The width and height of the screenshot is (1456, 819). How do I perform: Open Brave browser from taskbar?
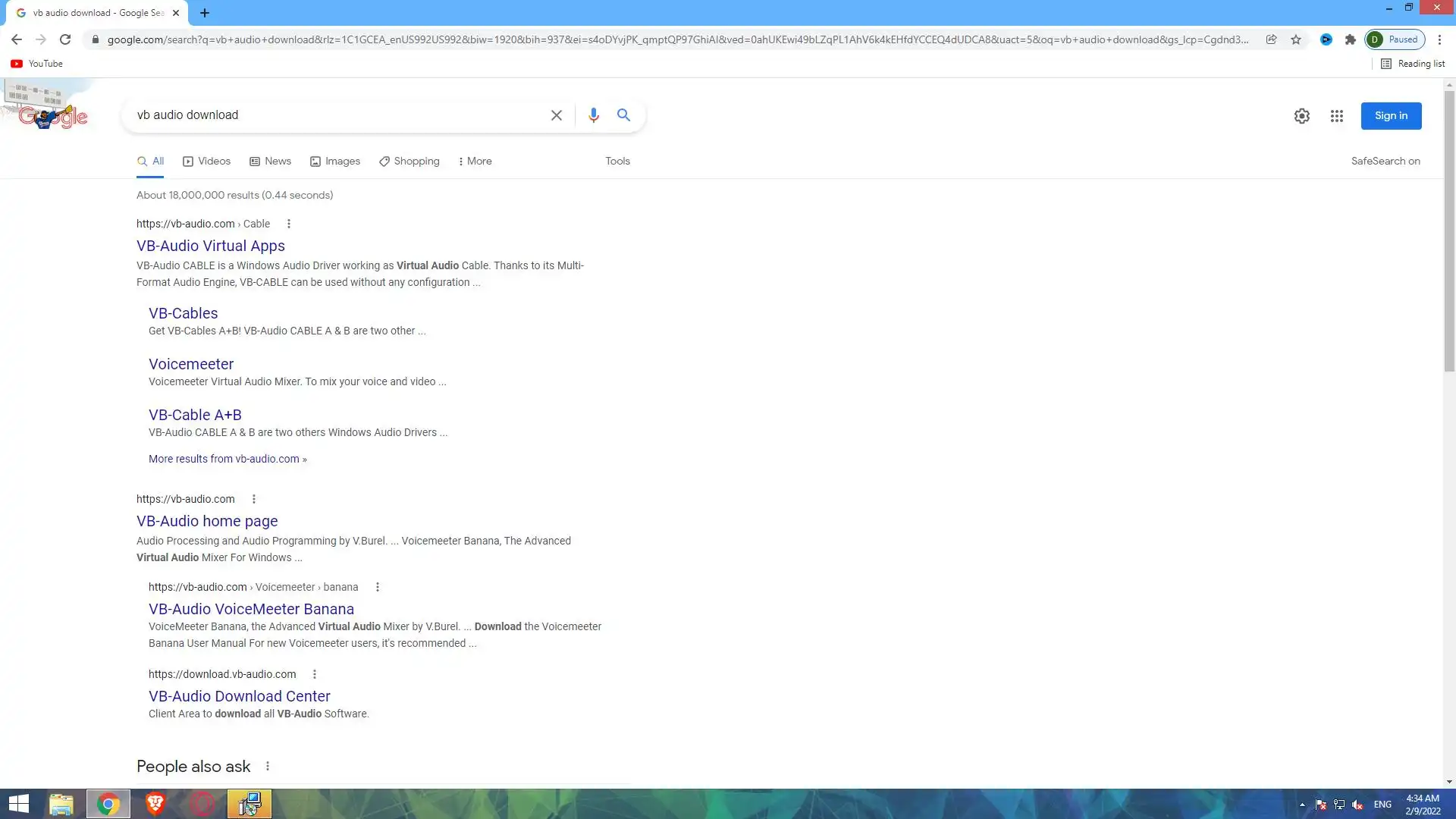(155, 804)
